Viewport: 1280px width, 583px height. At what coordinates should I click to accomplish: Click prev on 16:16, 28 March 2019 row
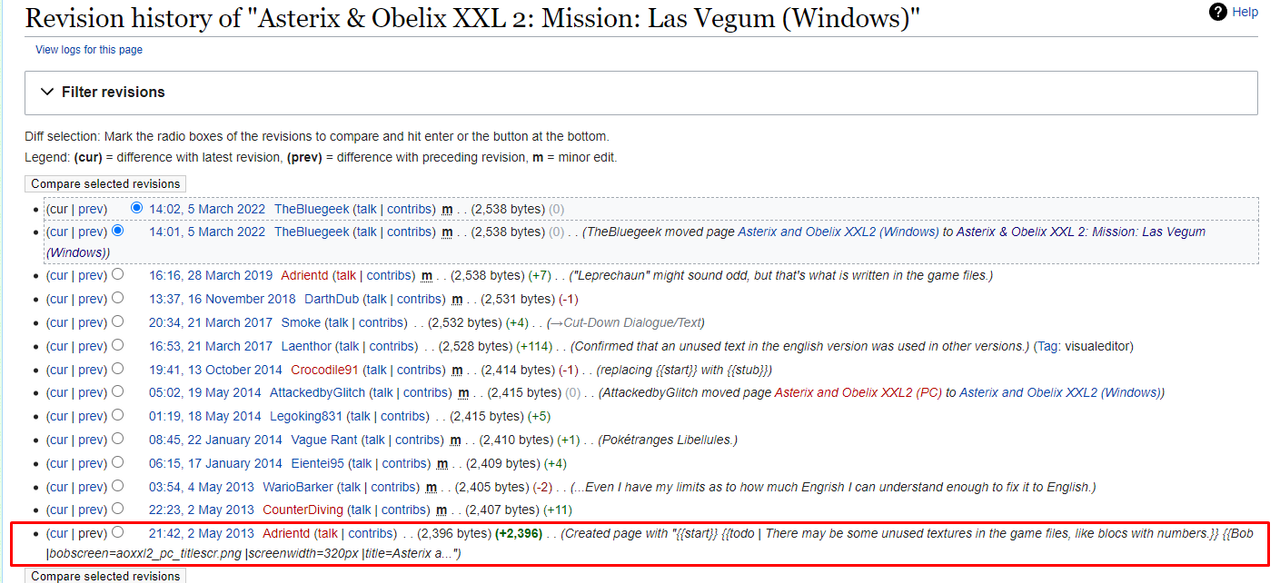click(92, 276)
